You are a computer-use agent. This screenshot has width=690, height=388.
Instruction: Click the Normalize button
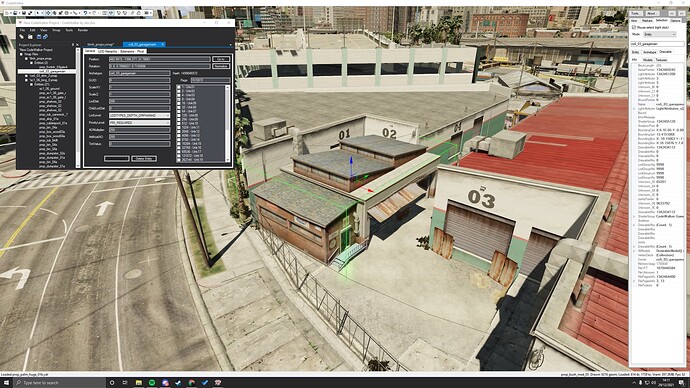pos(221,66)
